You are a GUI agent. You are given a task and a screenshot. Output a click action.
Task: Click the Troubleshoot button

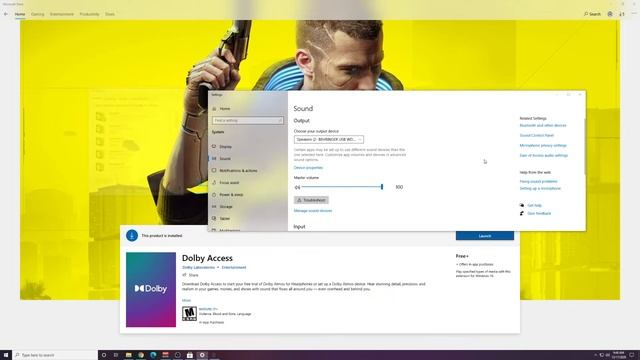pos(311,200)
